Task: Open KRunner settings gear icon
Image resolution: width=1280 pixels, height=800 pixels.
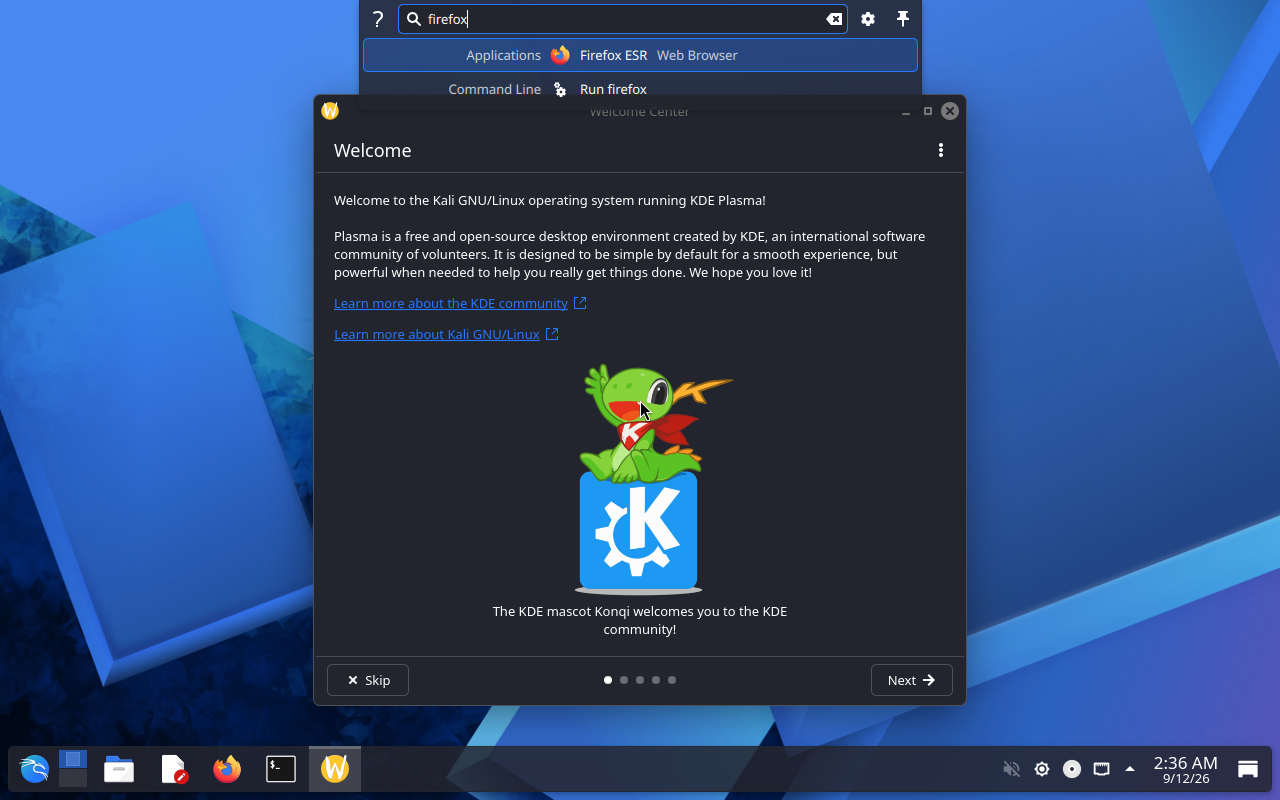Action: click(x=868, y=19)
